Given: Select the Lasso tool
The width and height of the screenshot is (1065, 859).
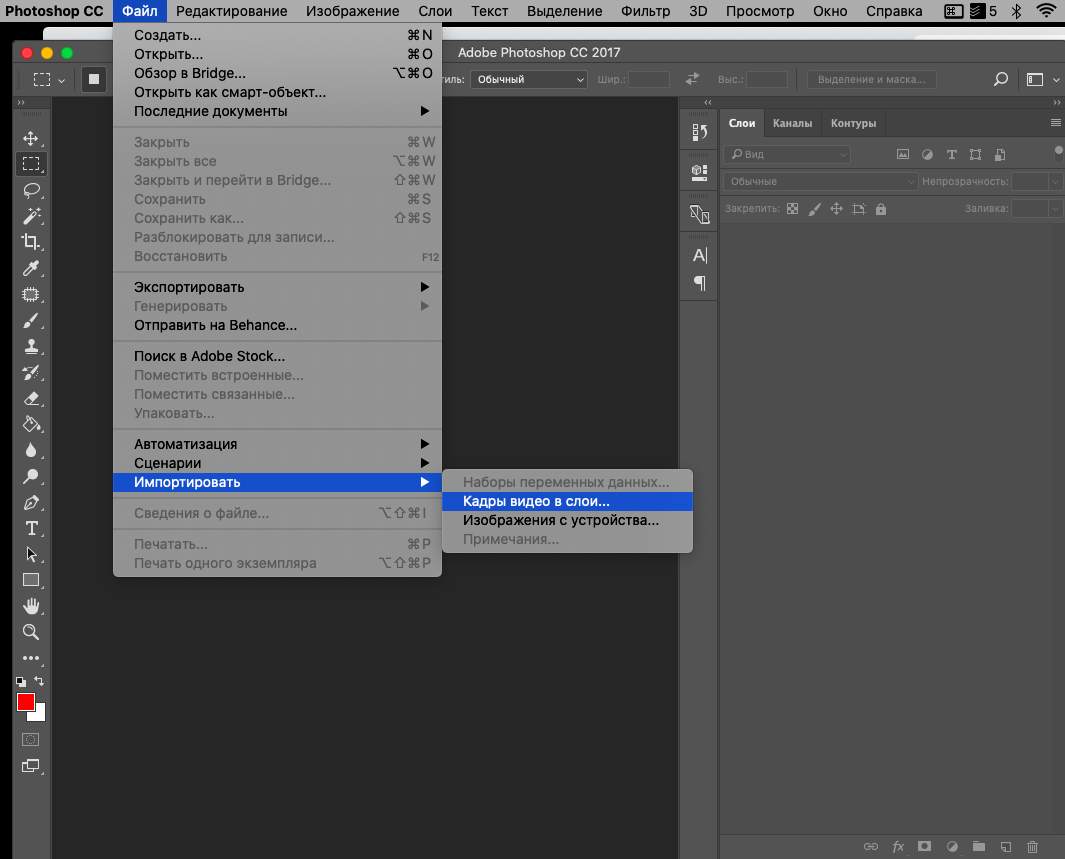Looking at the screenshot, I should coord(31,190).
